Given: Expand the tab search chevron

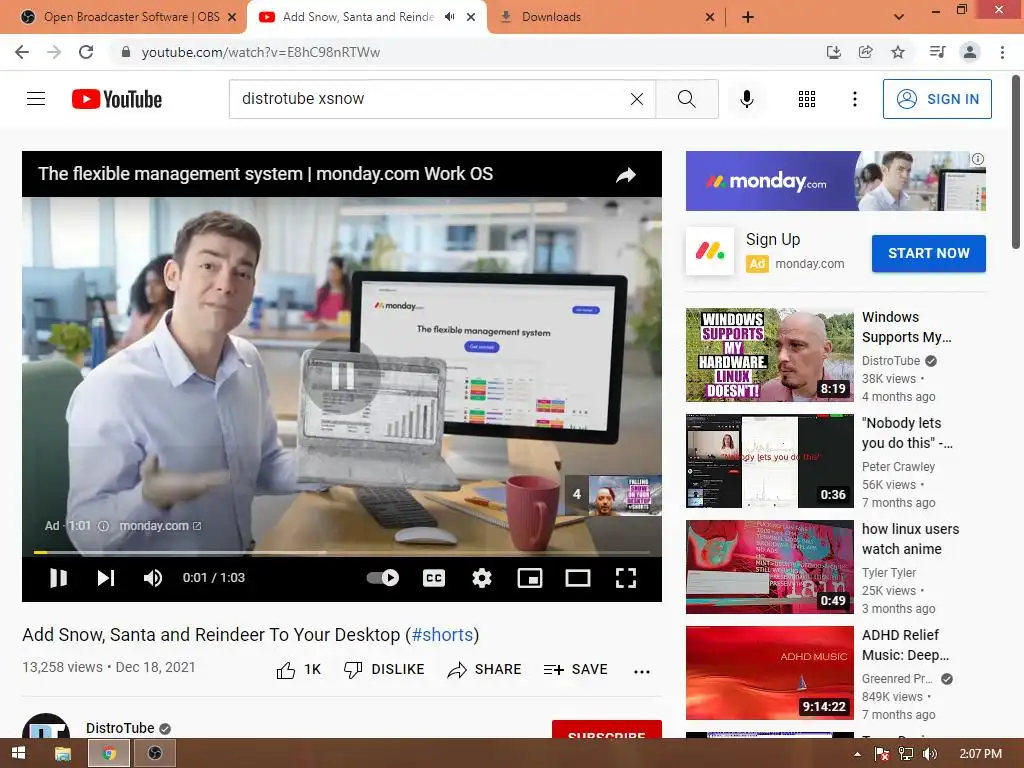Looking at the screenshot, I should pos(899,17).
